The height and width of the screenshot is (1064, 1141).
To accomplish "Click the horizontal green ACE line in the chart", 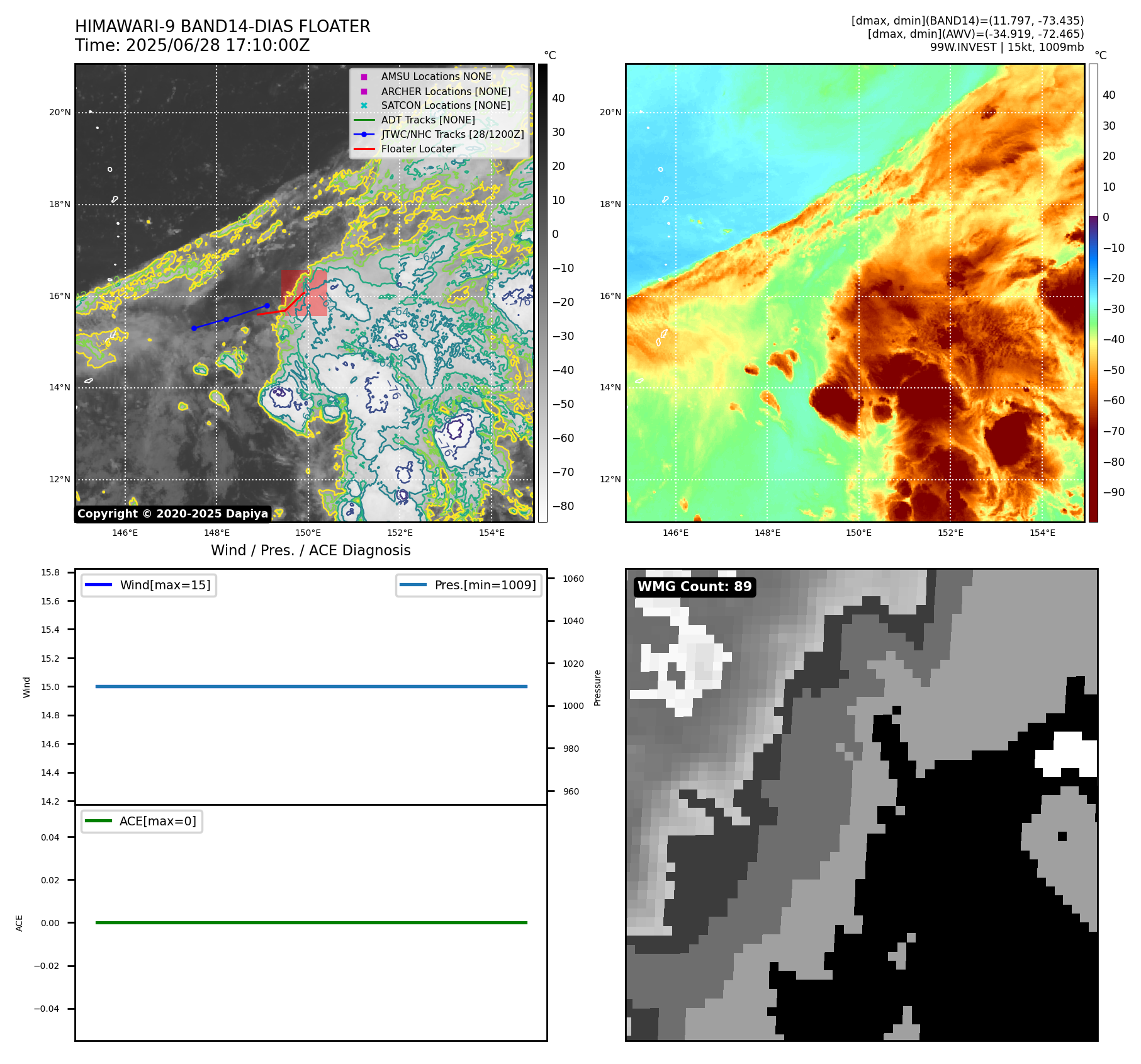I will (312, 922).
